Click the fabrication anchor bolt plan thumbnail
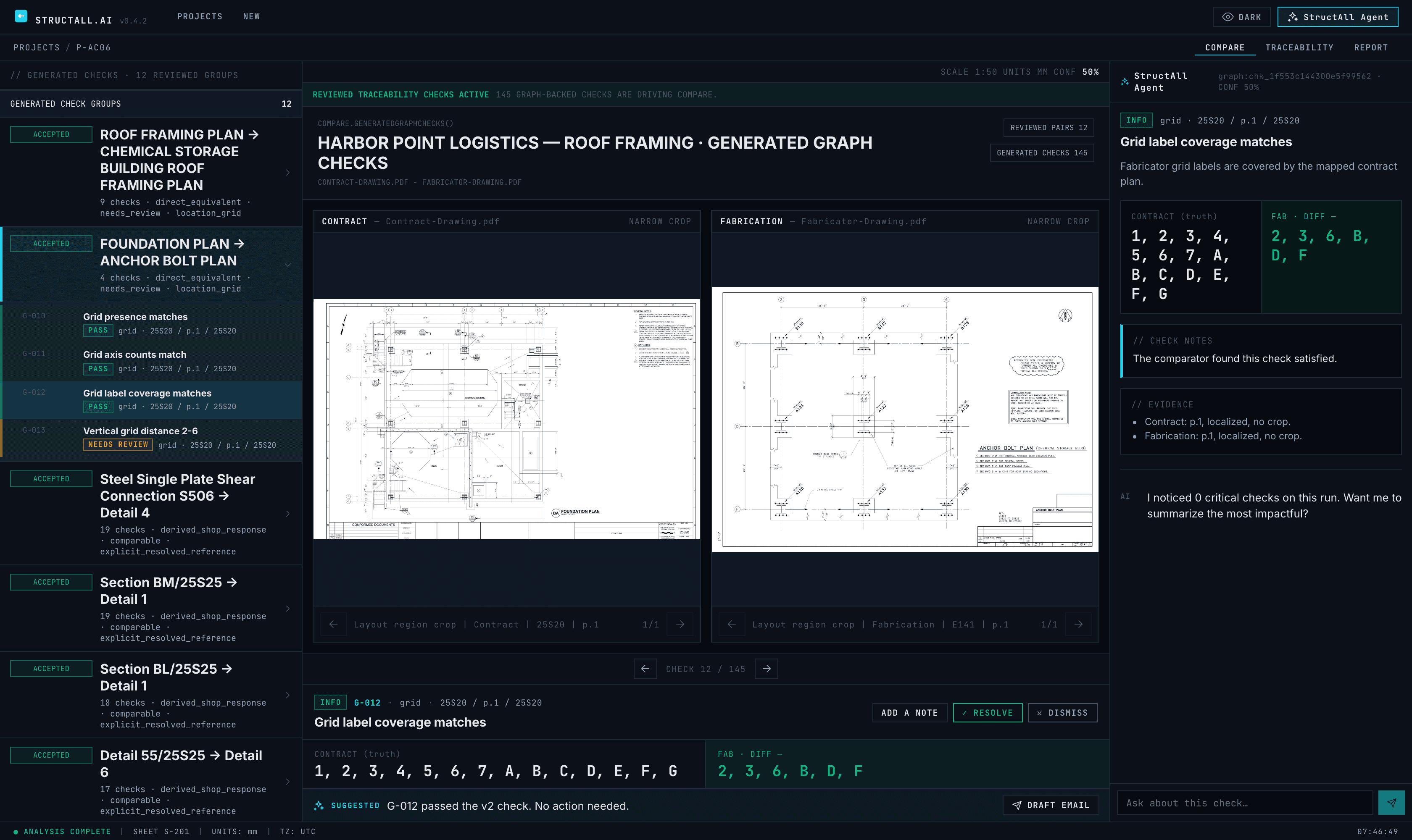This screenshot has width=1412, height=840. (x=904, y=420)
